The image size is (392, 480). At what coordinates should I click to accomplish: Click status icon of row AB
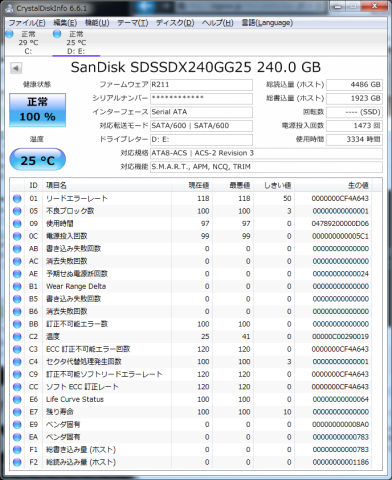click(17, 249)
